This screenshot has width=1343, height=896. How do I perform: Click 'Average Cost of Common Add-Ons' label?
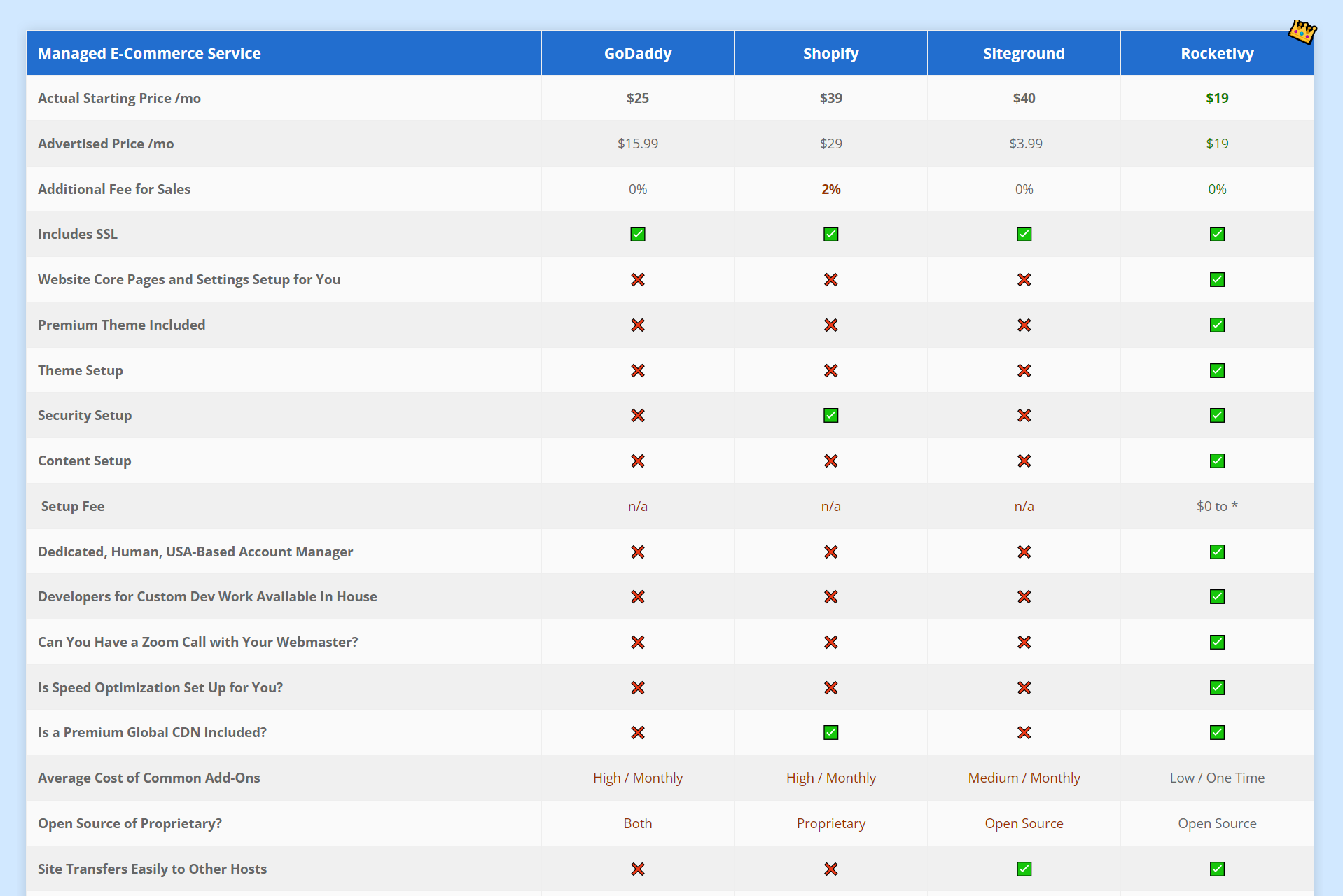coord(148,778)
